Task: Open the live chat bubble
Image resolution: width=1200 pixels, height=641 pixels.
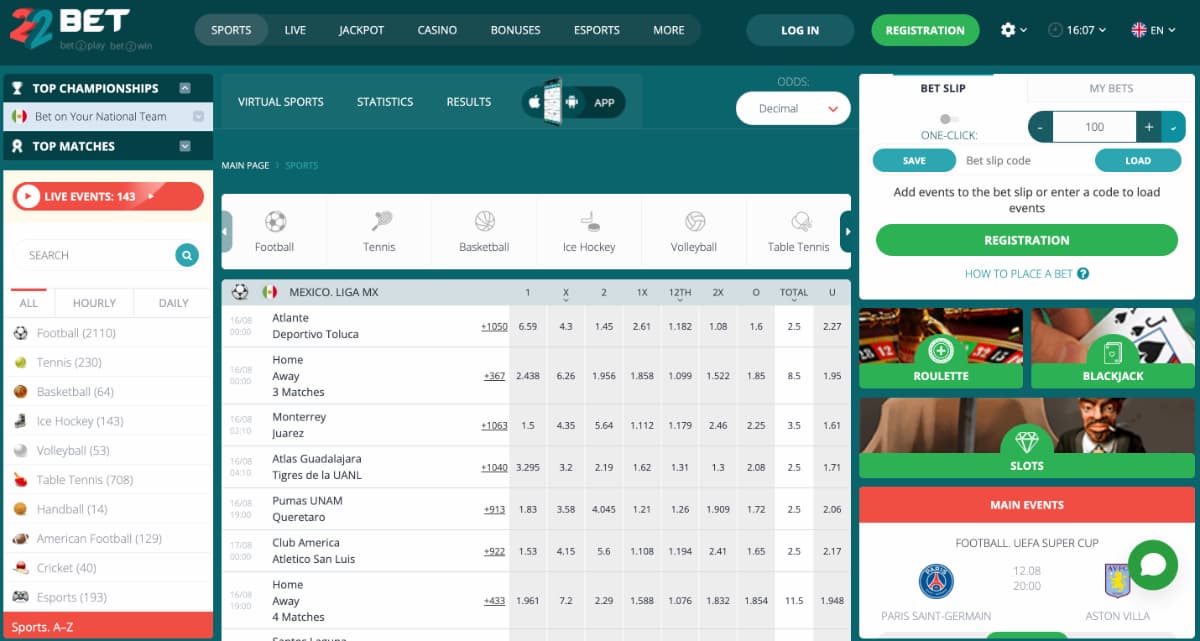Action: click(x=1153, y=565)
